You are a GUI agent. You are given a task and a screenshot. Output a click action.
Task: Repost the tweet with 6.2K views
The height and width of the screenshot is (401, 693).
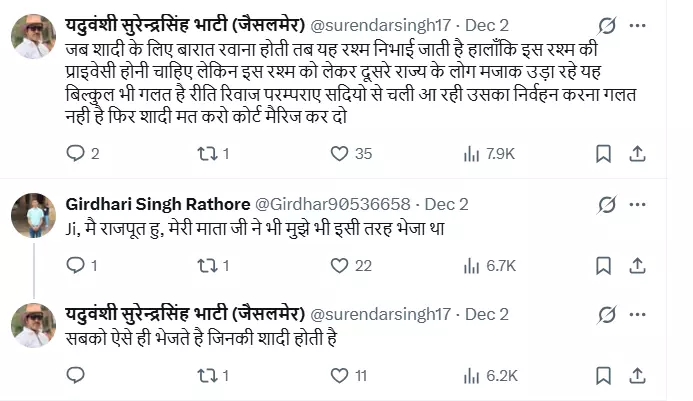[x=206, y=376]
